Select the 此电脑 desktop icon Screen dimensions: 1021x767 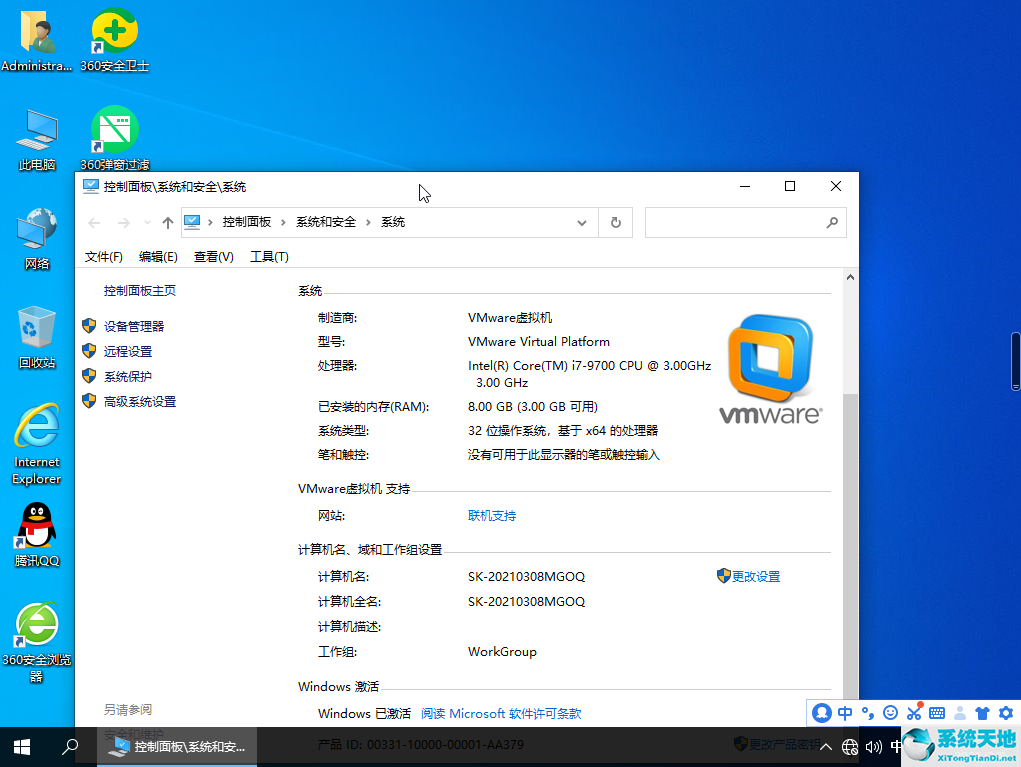pyautogui.click(x=36, y=140)
